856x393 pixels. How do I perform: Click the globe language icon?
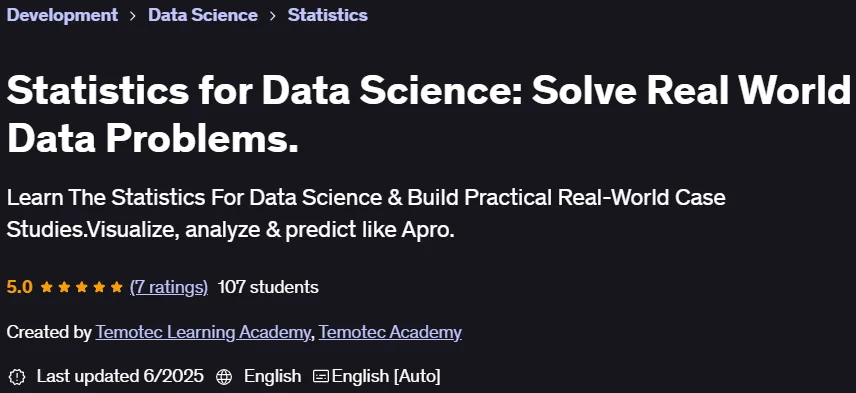[224, 376]
